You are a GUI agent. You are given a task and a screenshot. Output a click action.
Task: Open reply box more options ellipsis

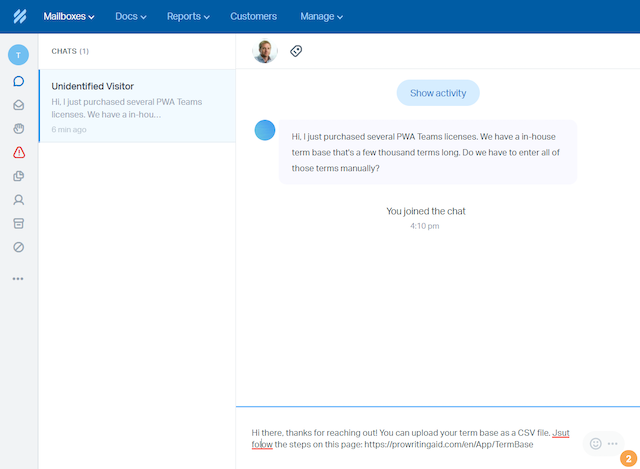pyautogui.click(x=613, y=444)
